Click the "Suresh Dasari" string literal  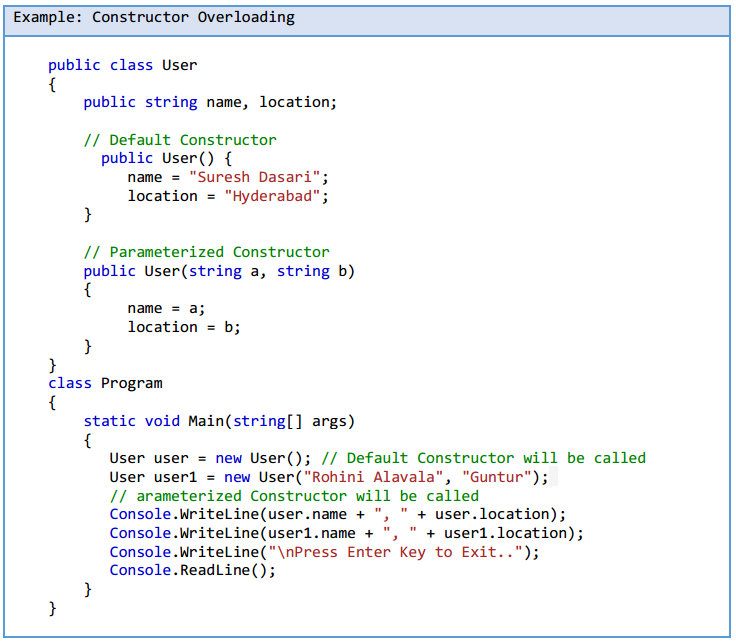254,177
